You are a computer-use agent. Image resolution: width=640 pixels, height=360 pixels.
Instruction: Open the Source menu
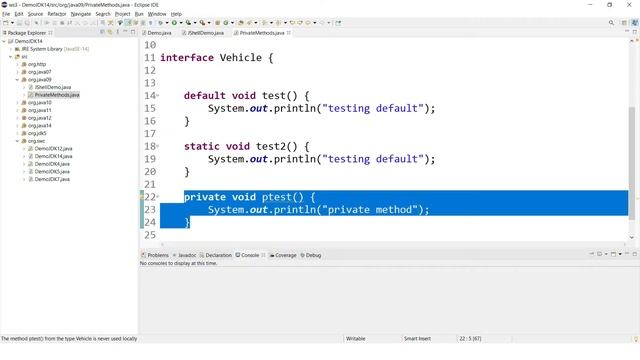[35, 14]
